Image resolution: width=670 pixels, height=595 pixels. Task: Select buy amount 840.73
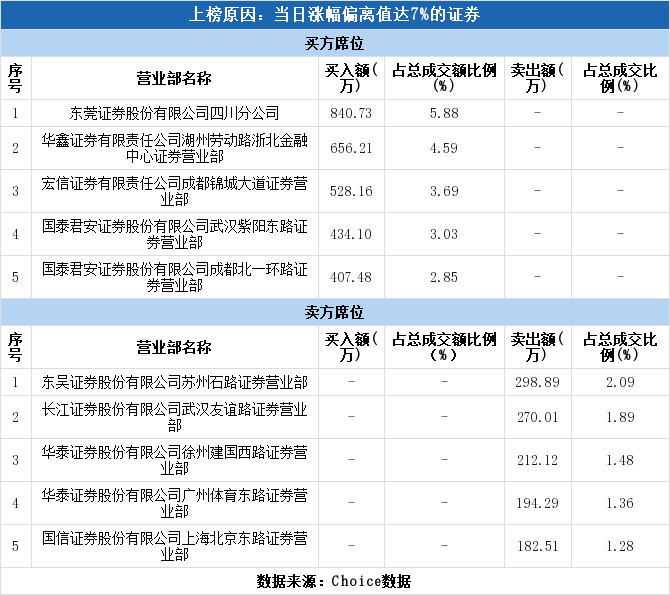(351, 113)
